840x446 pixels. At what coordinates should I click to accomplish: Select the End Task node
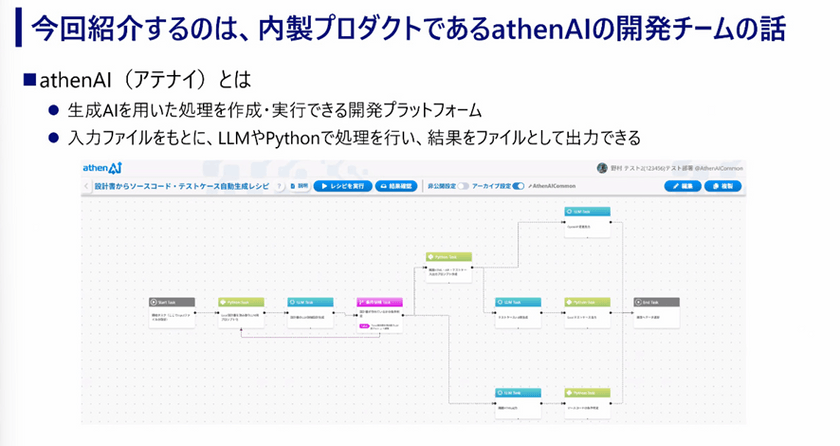(x=657, y=301)
